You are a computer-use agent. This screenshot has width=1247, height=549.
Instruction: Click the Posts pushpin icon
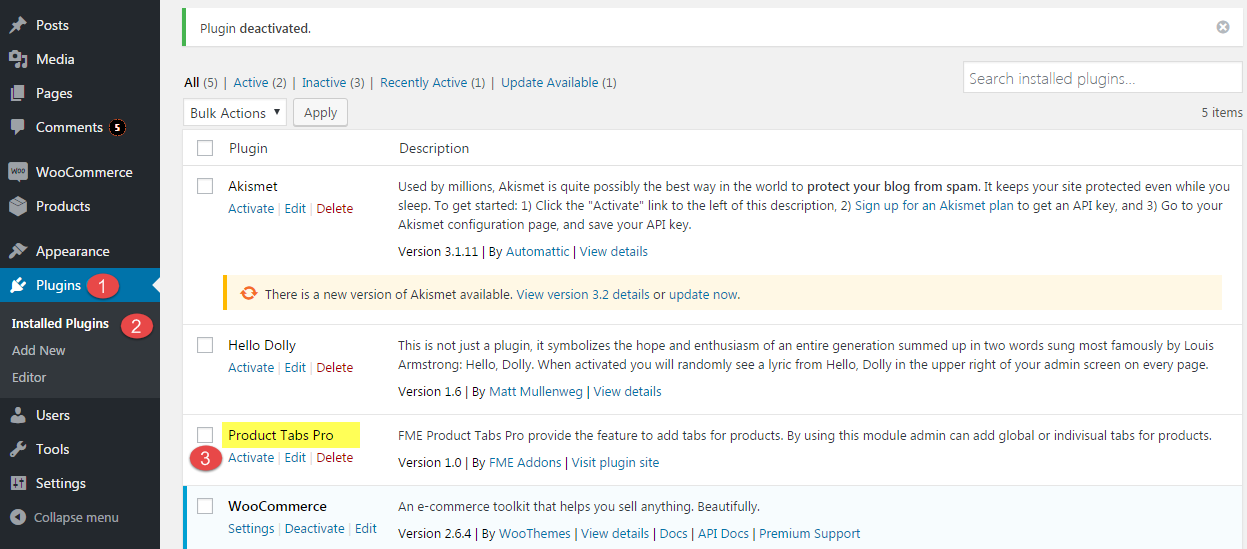[18, 25]
